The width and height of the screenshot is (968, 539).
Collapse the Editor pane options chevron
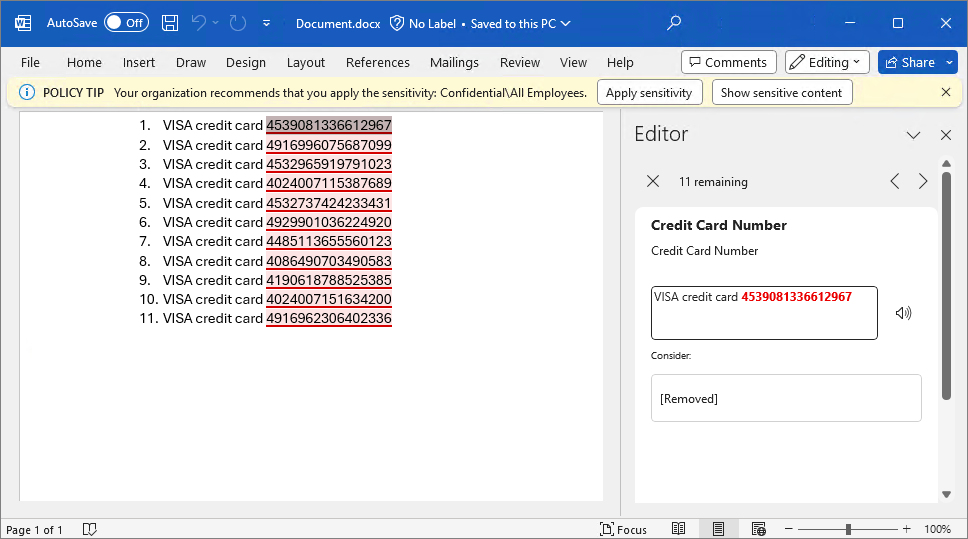point(913,135)
